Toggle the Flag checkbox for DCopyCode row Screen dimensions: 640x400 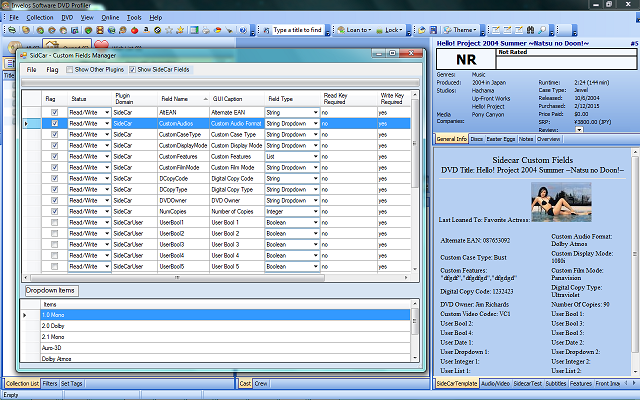coord(55,178)
